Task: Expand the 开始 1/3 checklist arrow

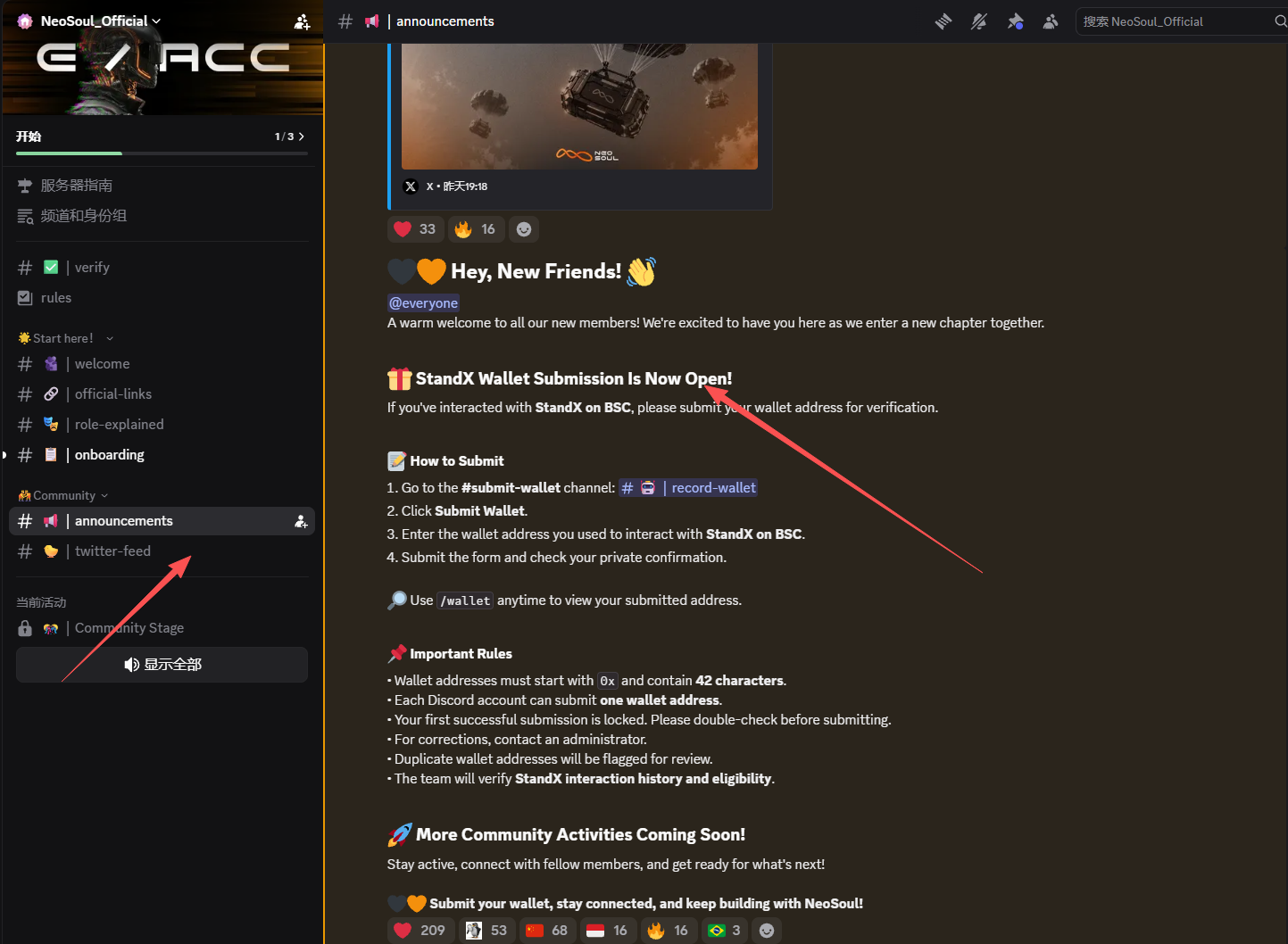Action: (301, 137)
